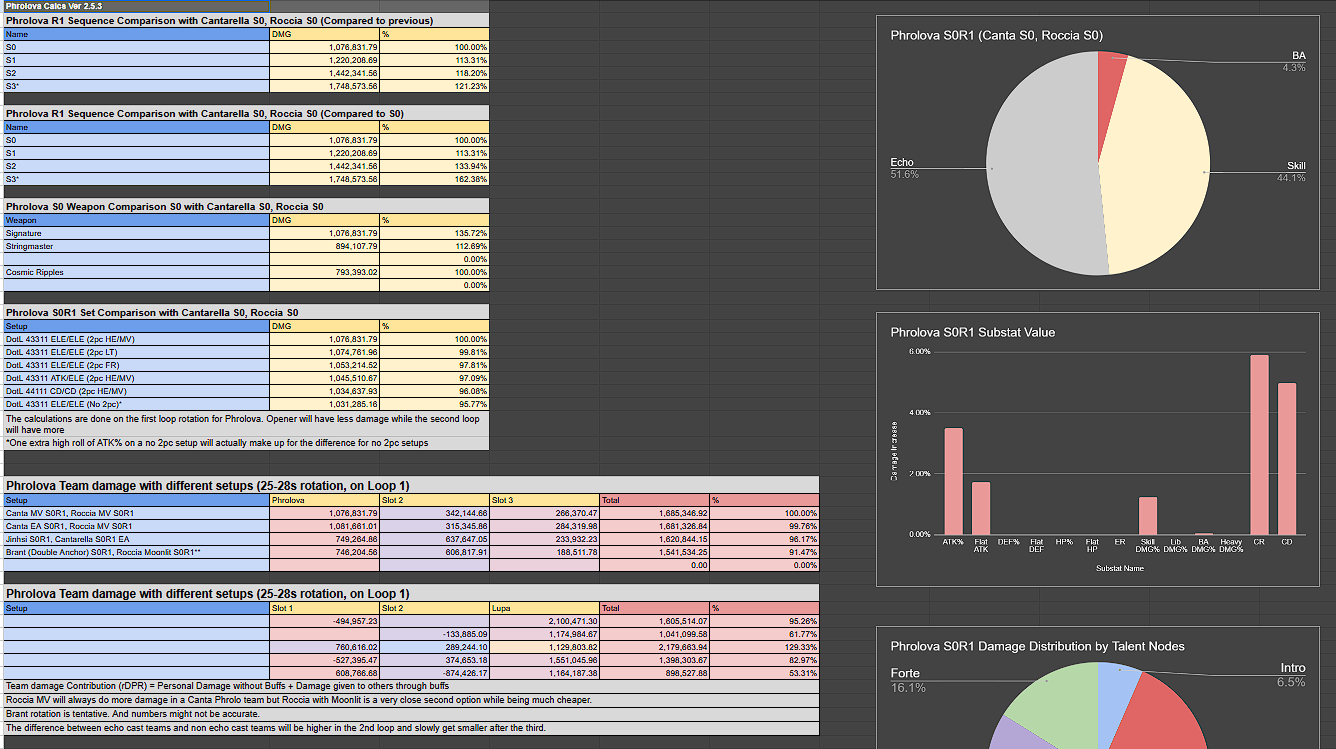The image size is (1336, 749).
Task: Click the 1,081,661.01 Phrolova damage cell
Action: [x=325, y=526]
